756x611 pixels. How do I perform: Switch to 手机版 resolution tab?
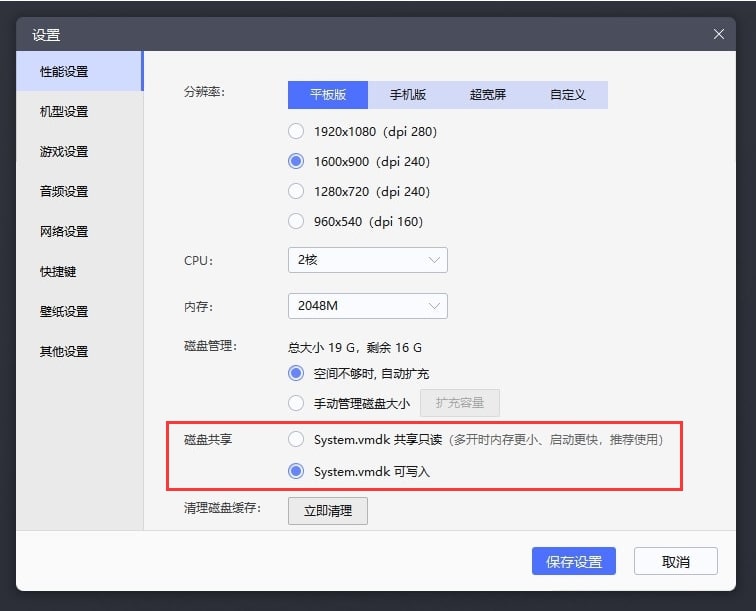[408, 95]
